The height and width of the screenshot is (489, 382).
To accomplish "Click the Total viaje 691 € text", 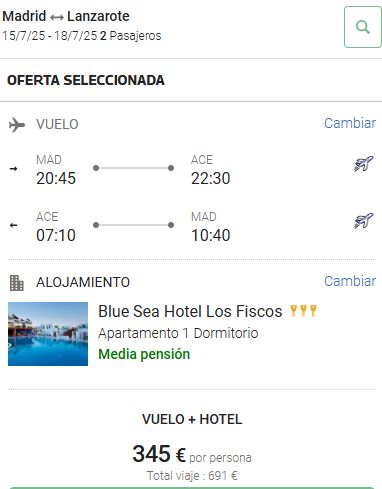I will tap(192, 476).
